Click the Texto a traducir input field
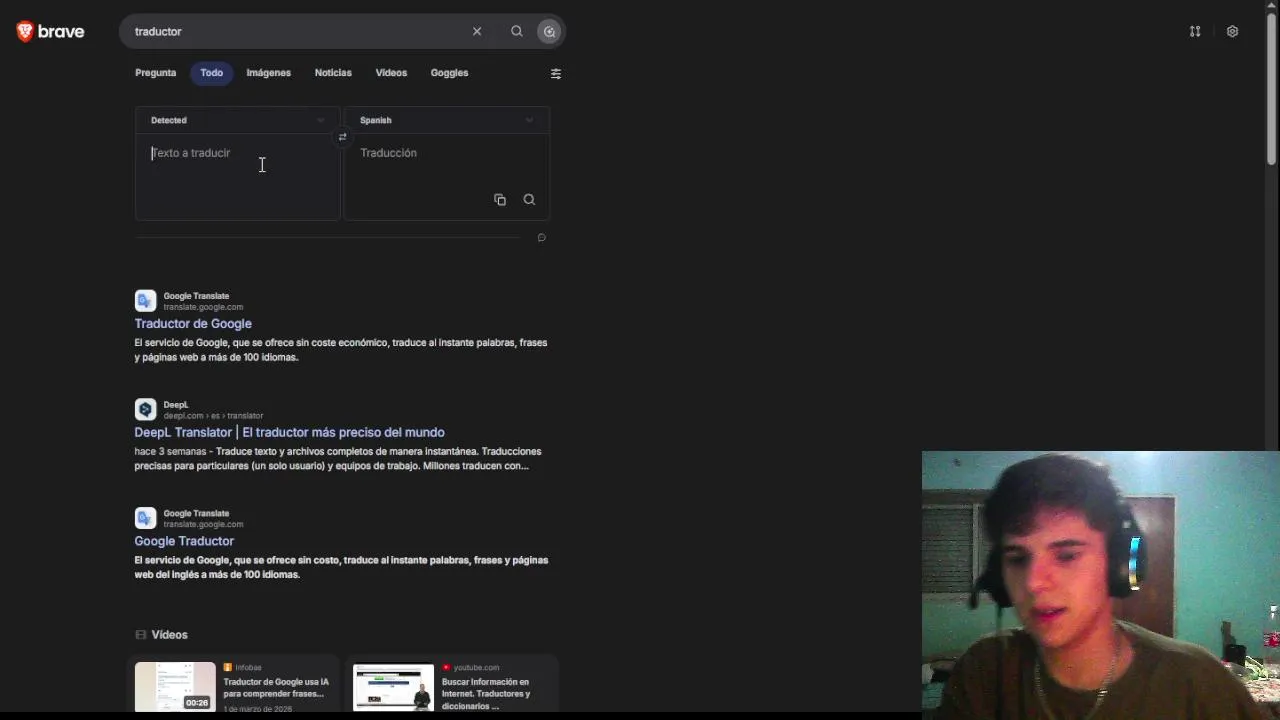The width and height of the screenshot is (1280, 720). tap(237, 177)
